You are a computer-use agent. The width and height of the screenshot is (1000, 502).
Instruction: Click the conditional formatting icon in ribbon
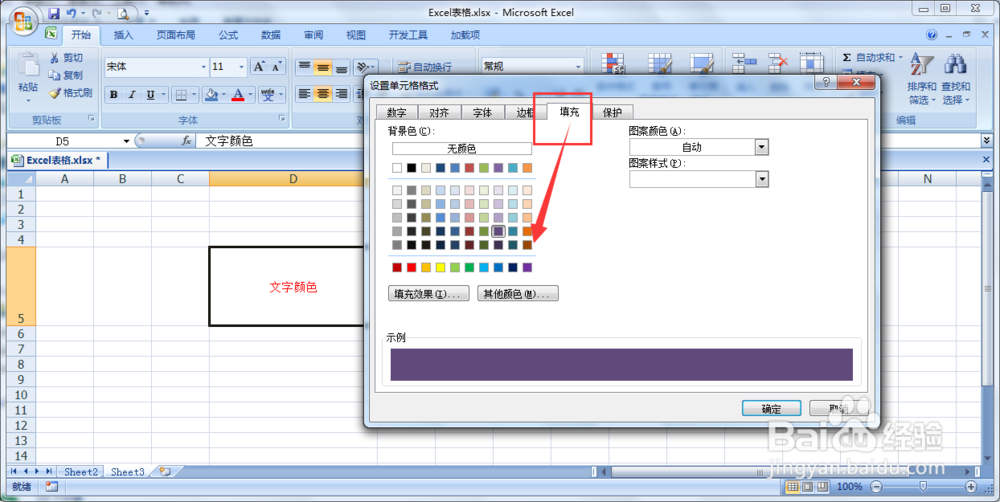613,64
